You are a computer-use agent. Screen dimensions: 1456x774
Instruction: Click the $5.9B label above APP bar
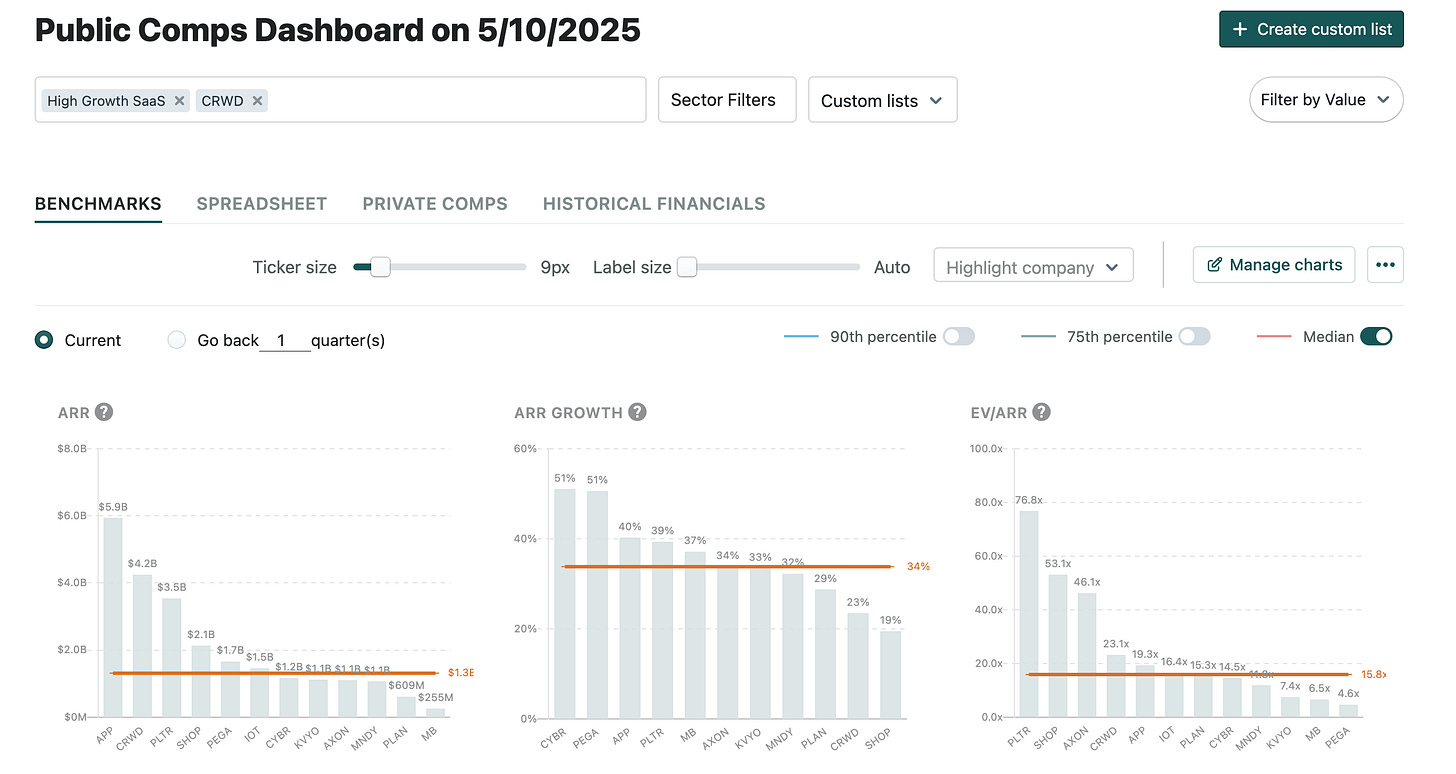[112, 508]
